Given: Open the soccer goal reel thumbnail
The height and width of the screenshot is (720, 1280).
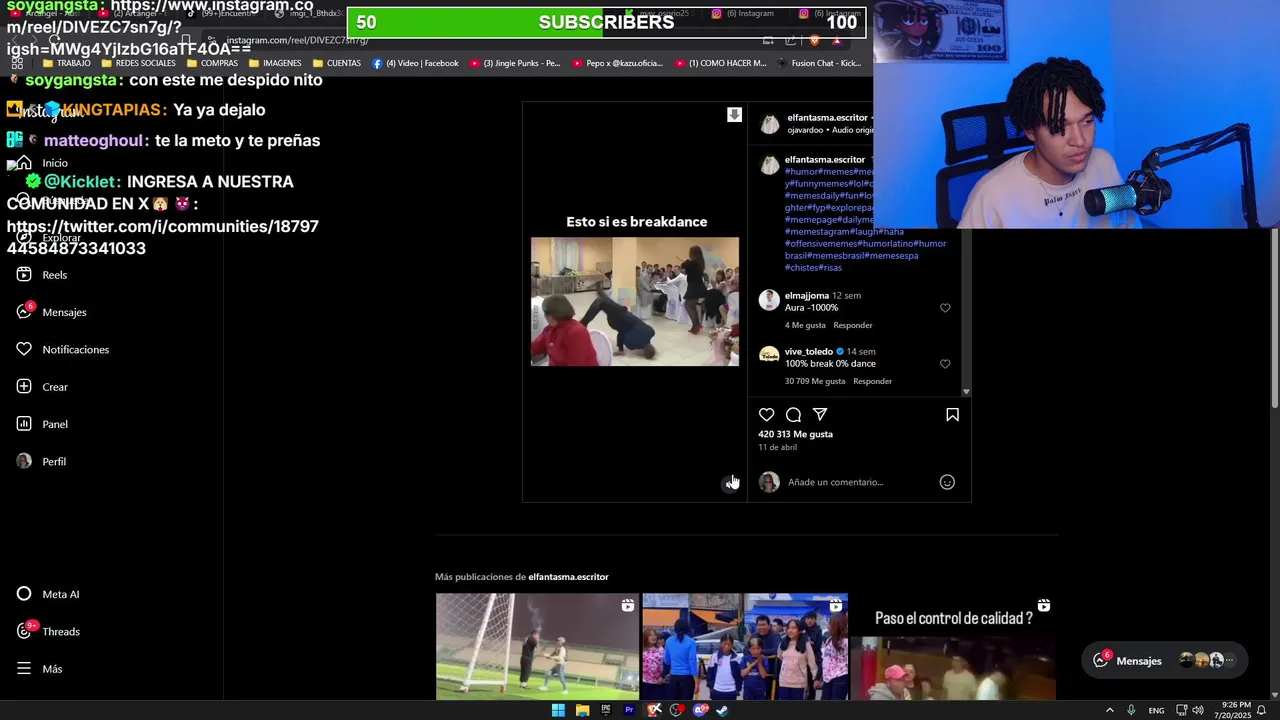Looking at the screenshot, I should point(537,646).
